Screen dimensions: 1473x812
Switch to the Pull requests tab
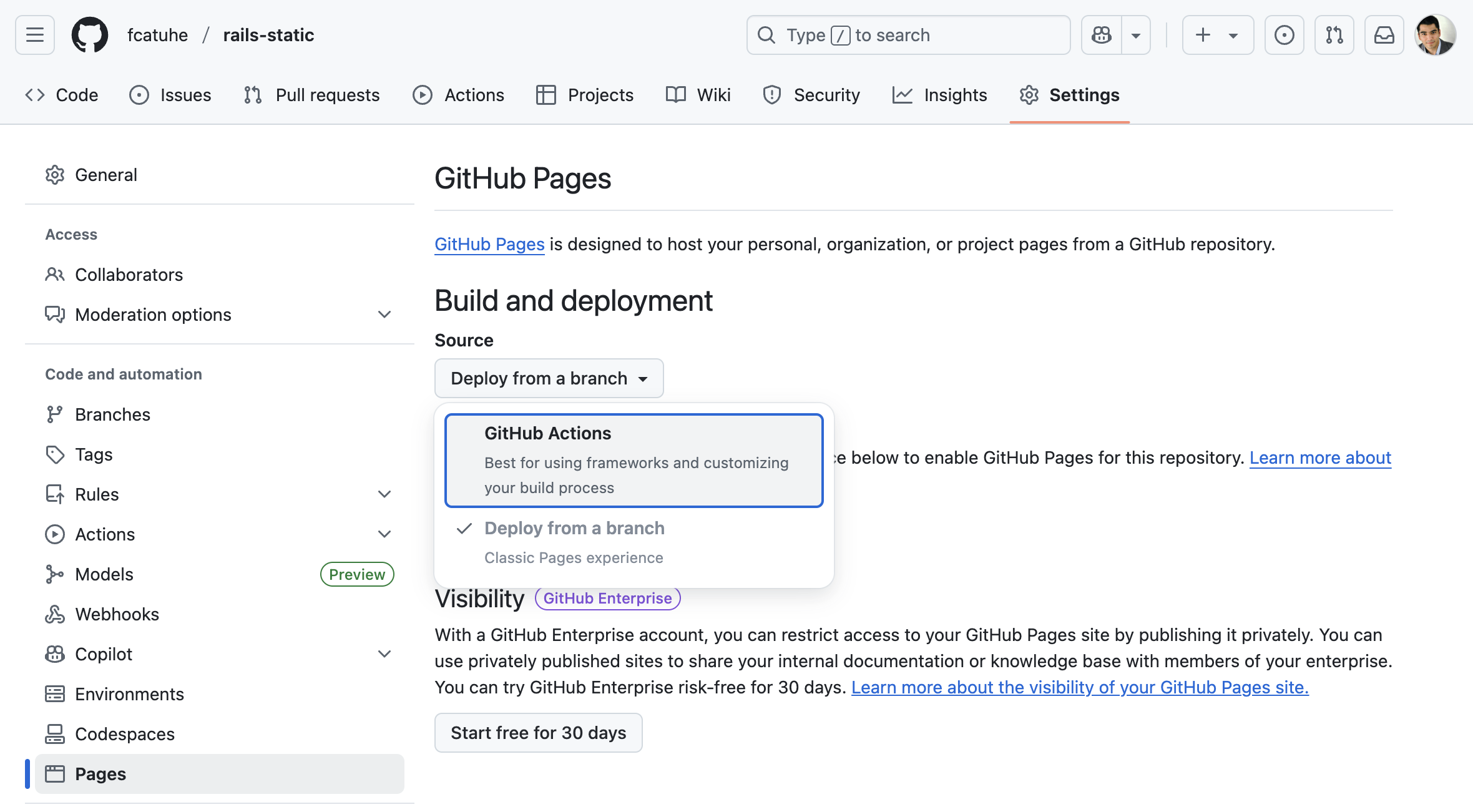pos(311,95)
